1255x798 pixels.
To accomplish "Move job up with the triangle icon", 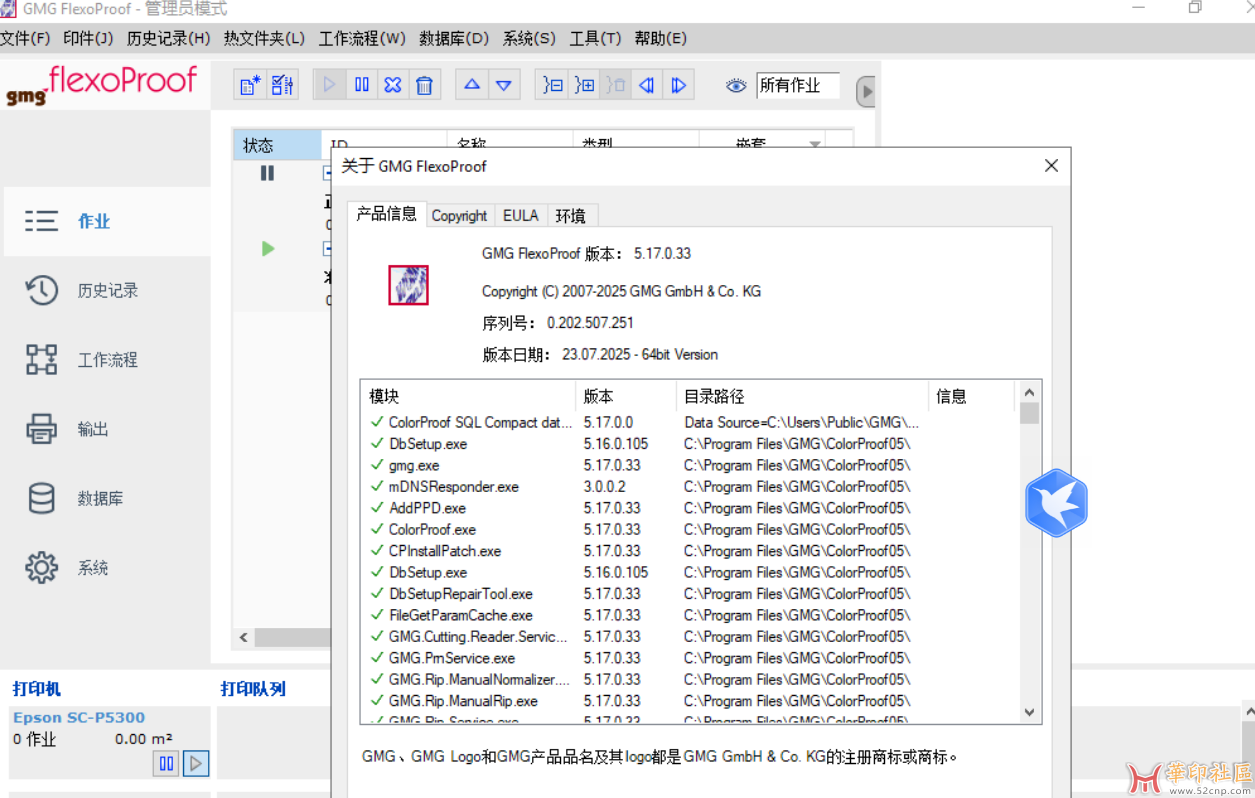I will click(472, 85).
